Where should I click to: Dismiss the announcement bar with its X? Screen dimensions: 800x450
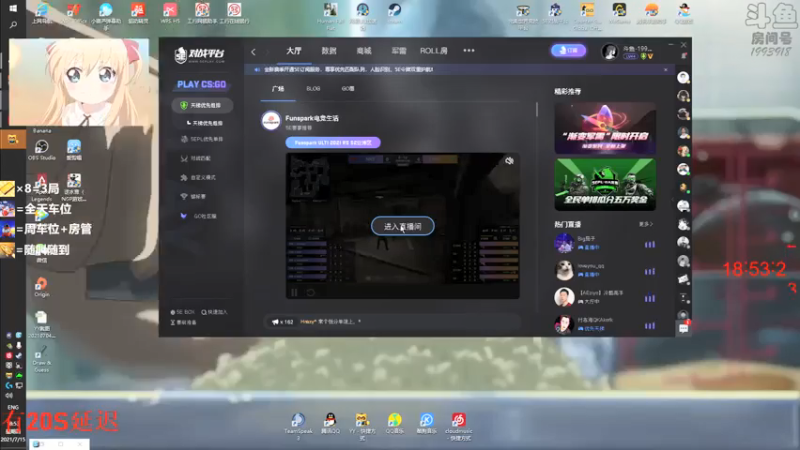665,69
